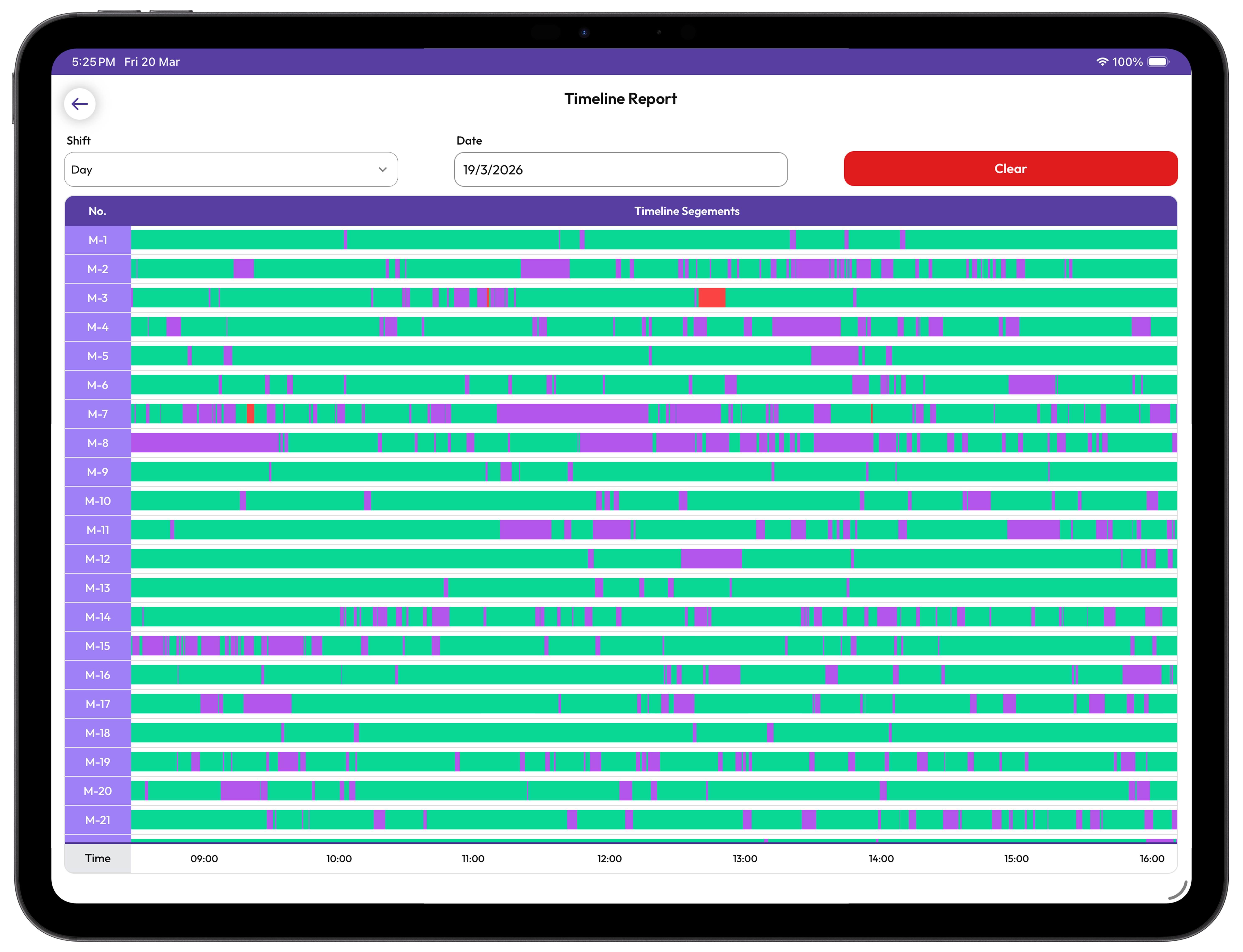Select machine row label M-21

[98, 820]
